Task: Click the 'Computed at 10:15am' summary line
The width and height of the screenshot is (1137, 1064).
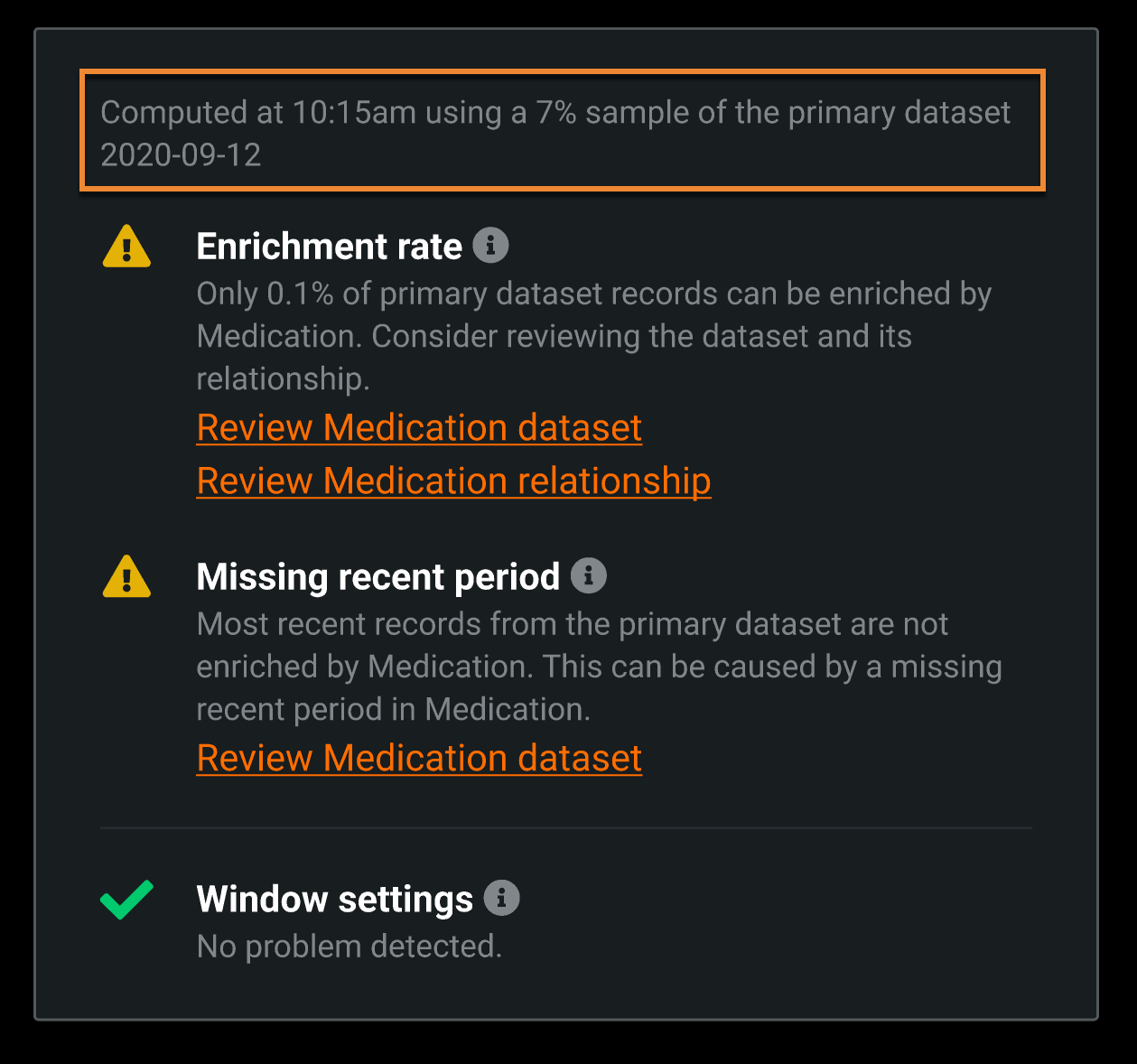Action: click(x=555, y=113)
